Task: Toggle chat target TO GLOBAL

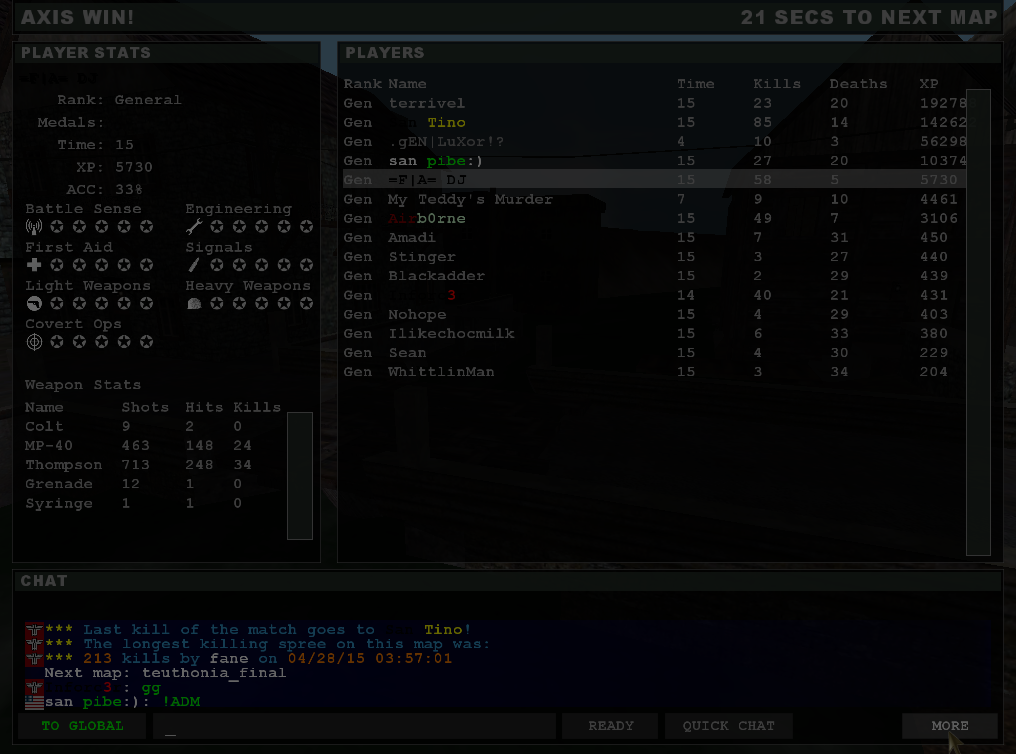Action: click(82, 725)
